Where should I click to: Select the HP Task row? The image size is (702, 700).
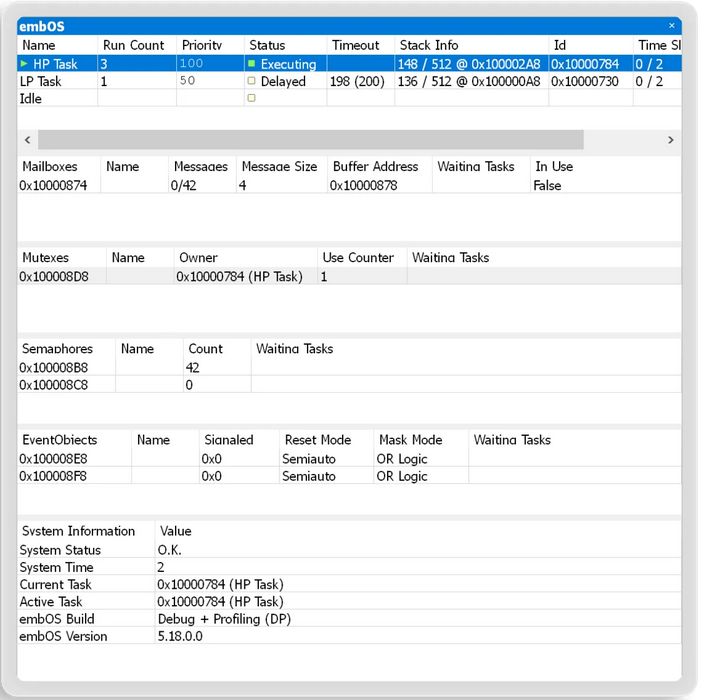click(349, 64)
